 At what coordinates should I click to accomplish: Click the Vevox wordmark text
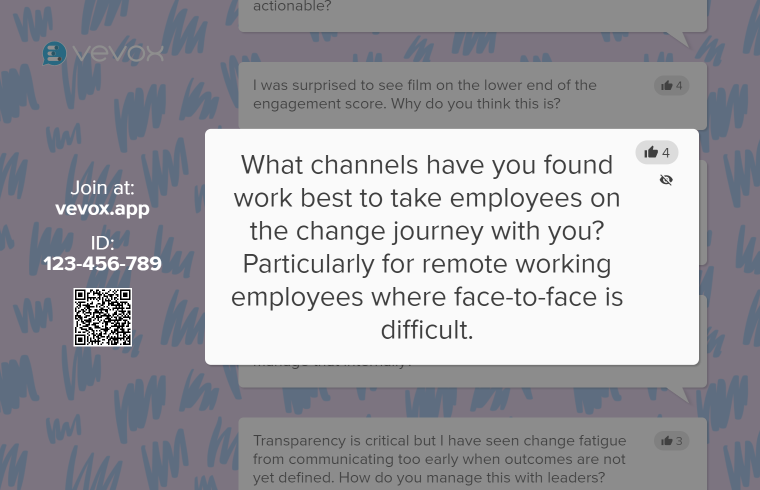(118, 53)
